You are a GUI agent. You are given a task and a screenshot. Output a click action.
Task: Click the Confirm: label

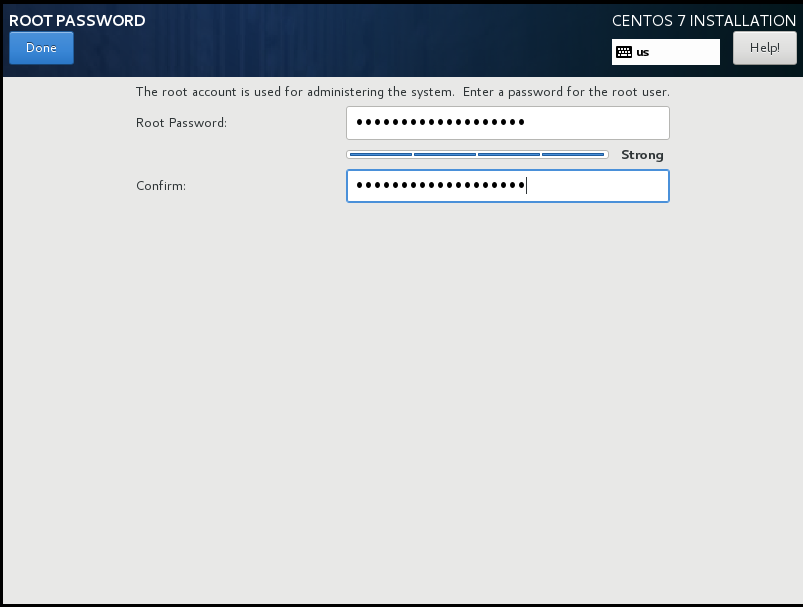click(x=161, y=186)
